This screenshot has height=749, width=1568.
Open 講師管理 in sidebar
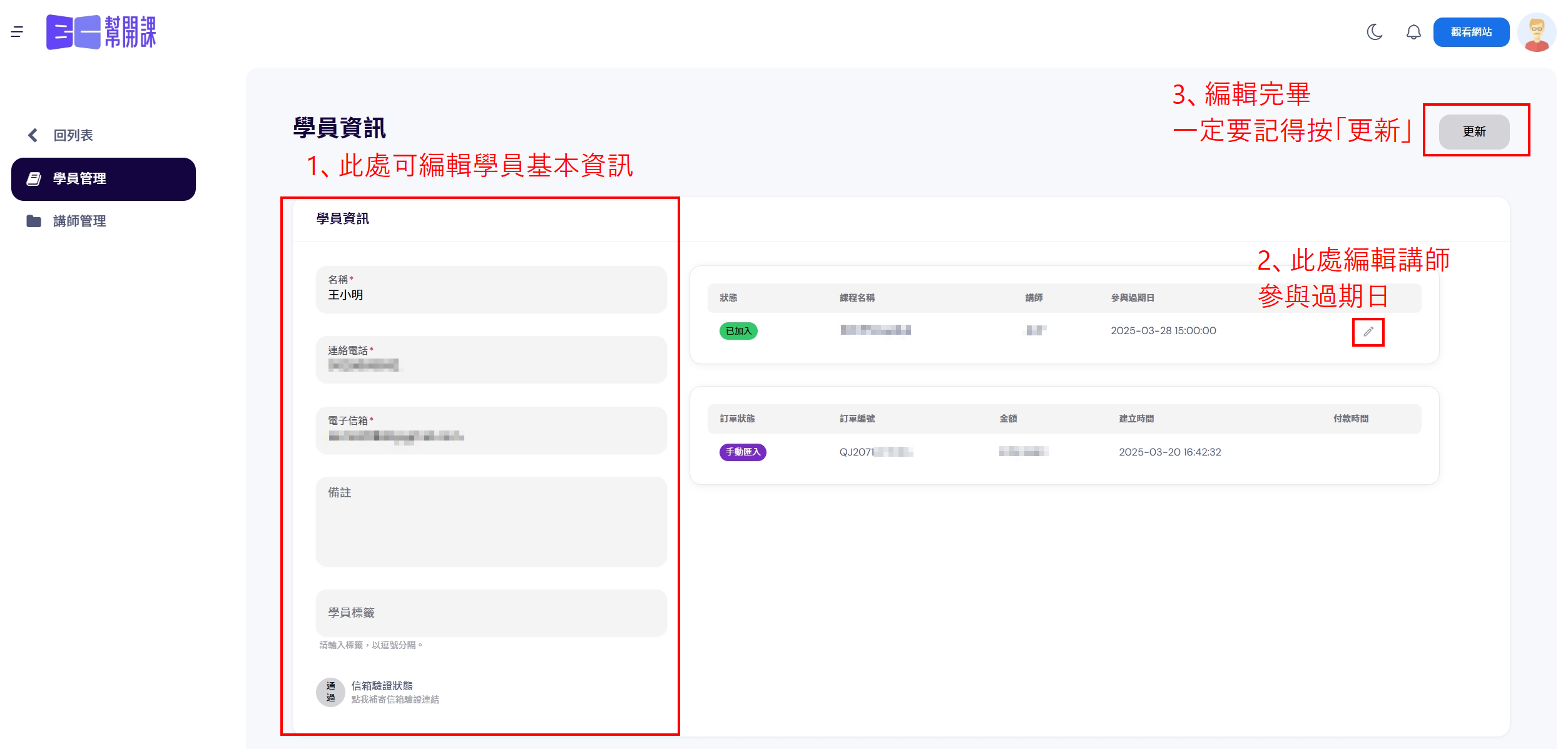pos(79,221)
